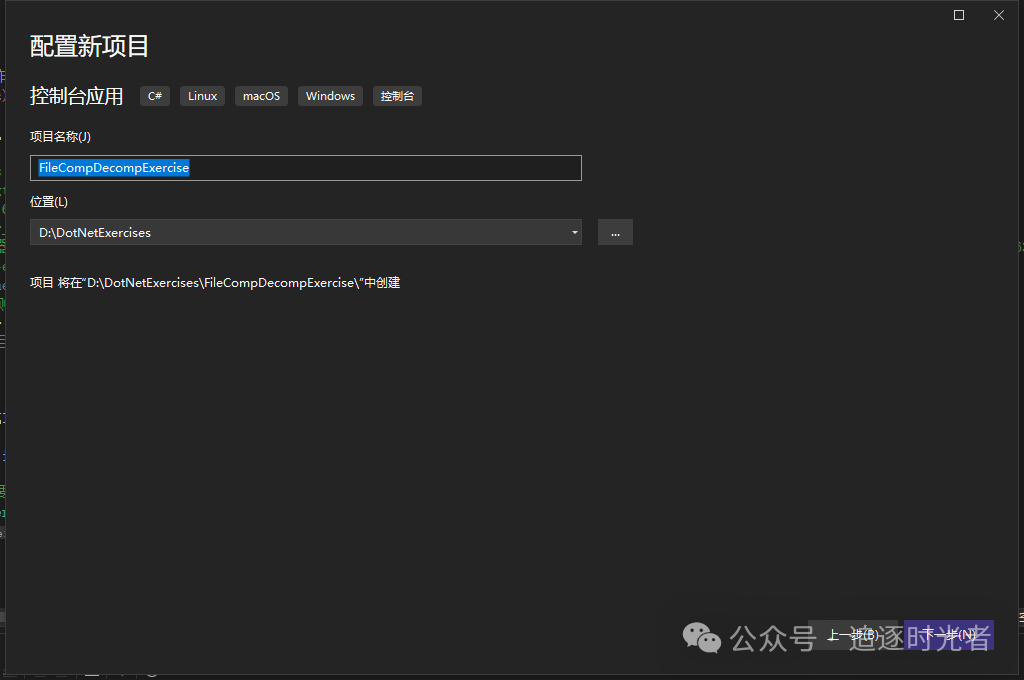This screenshot has height=680, width=1024.
Task: Click the Windows tag label
Action: pos(330,96)
